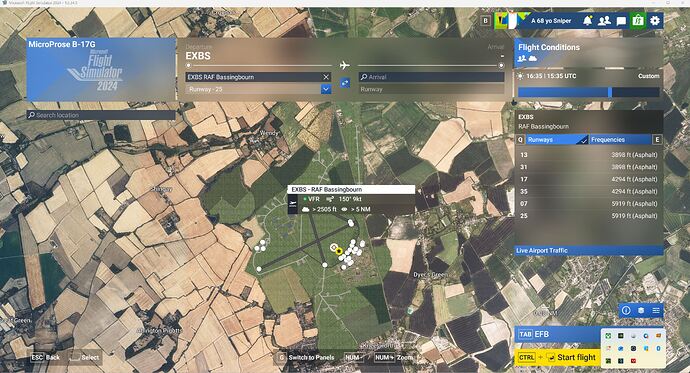Open the map layers filter icon

tap(641, 311)
